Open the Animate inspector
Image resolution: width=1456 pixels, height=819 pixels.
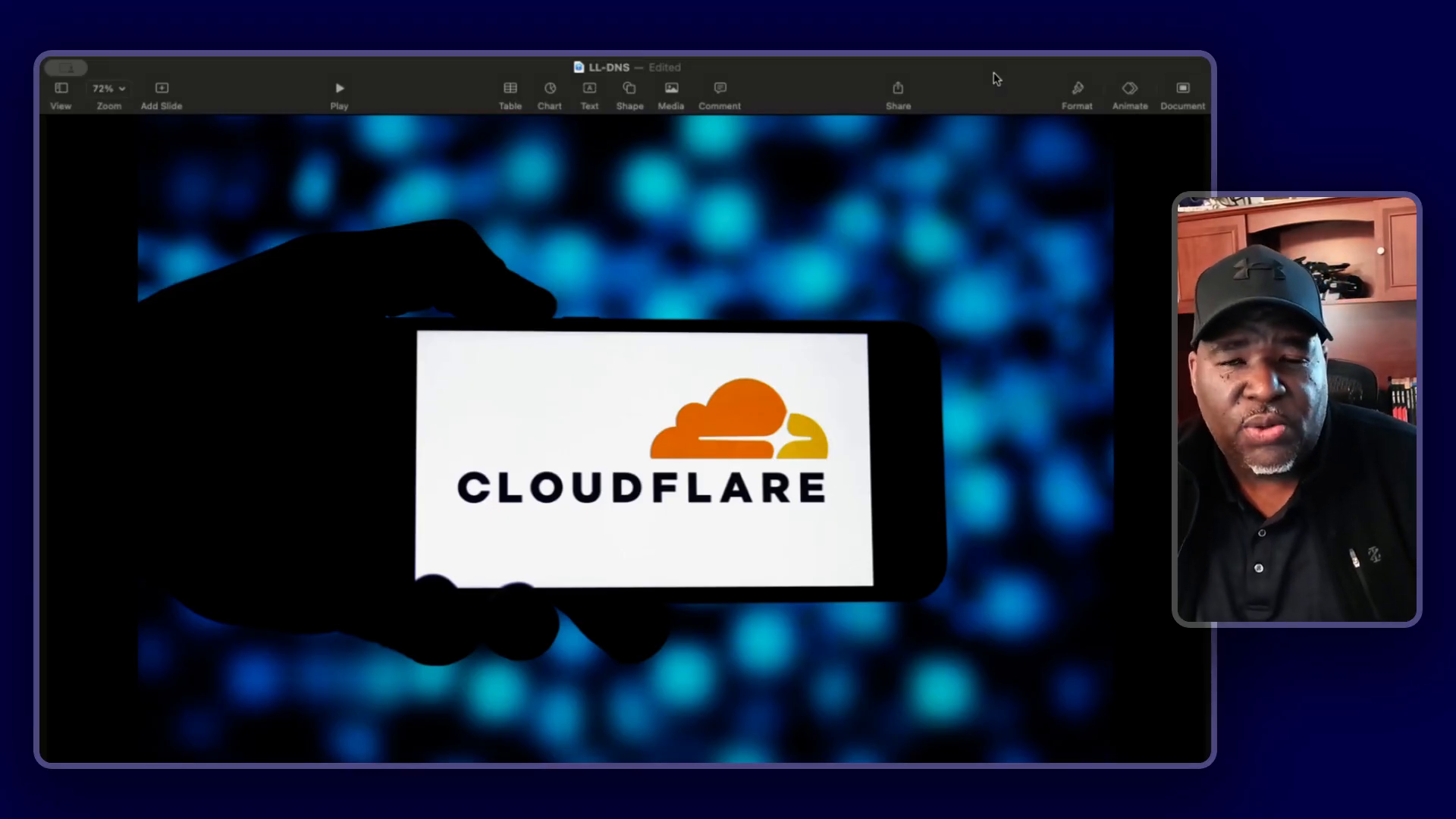click(x=1130, y=96)
